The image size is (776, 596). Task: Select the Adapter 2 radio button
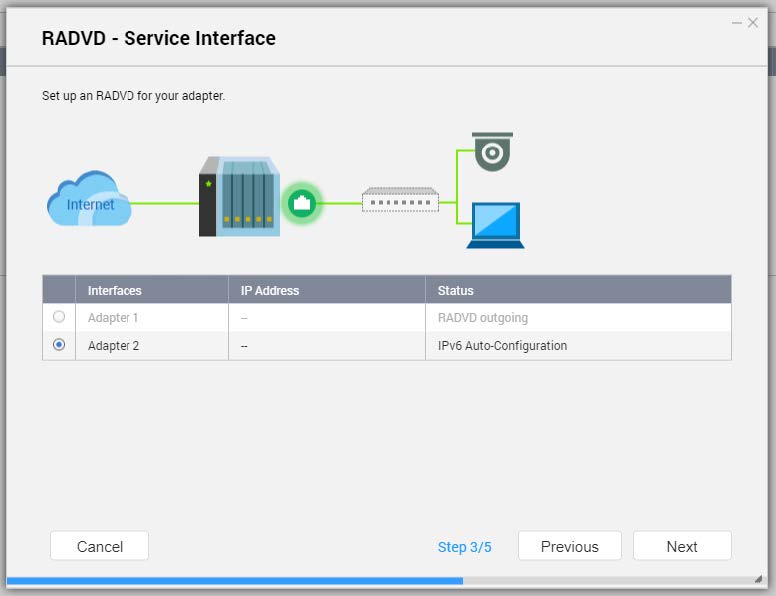[59, 345]
